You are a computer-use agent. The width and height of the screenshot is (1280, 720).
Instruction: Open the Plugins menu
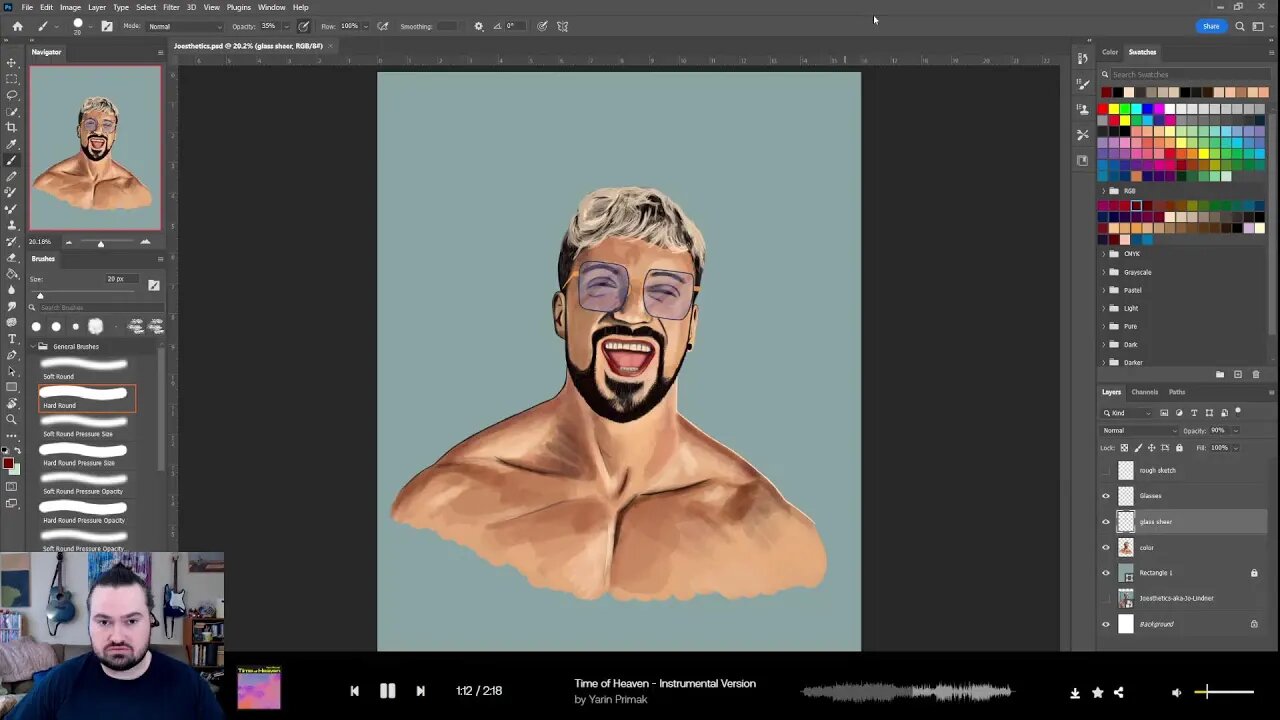[x=239, y=7]
